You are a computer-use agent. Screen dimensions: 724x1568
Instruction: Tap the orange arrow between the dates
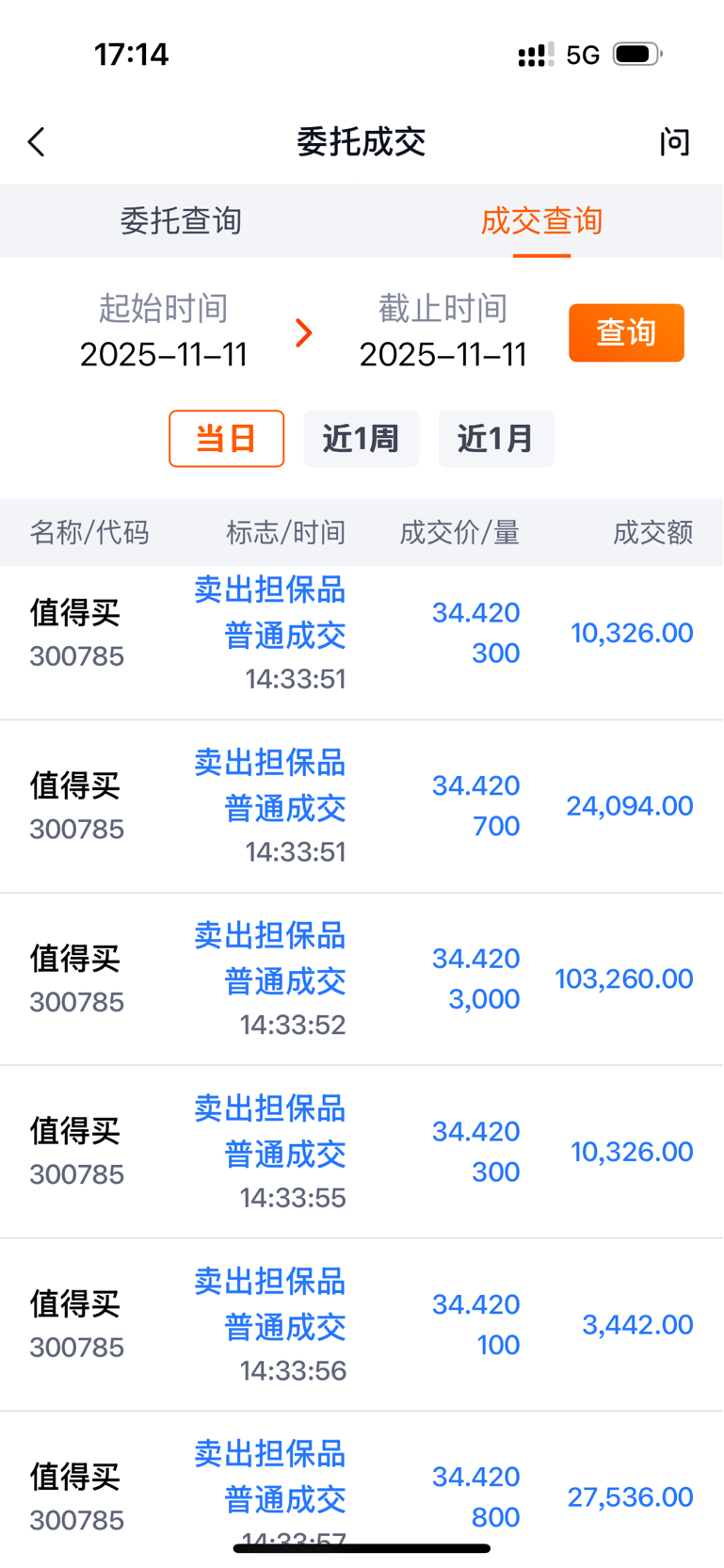coord(303,332)
